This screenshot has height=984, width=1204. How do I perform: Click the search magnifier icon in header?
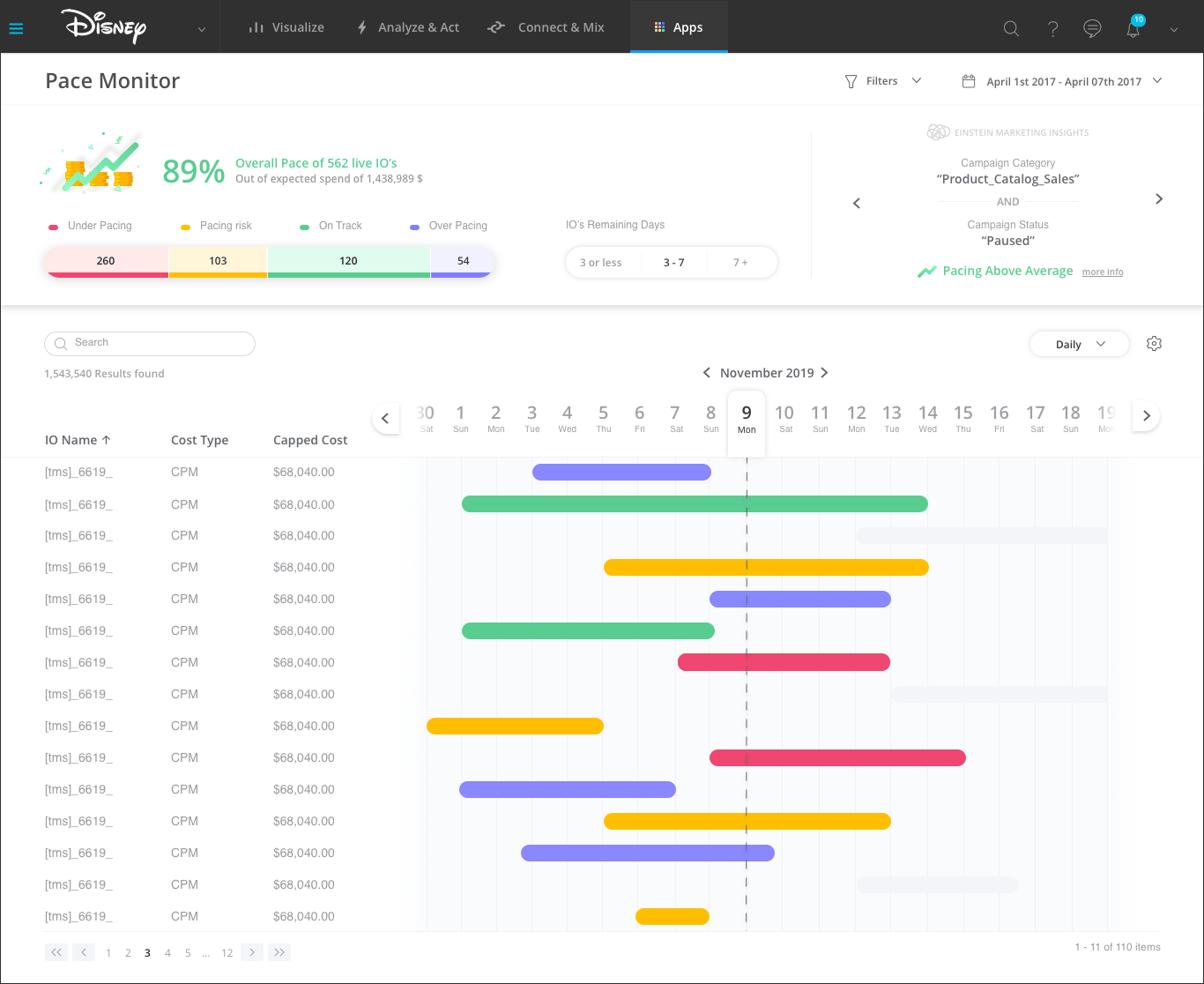tap(1011, 28)
